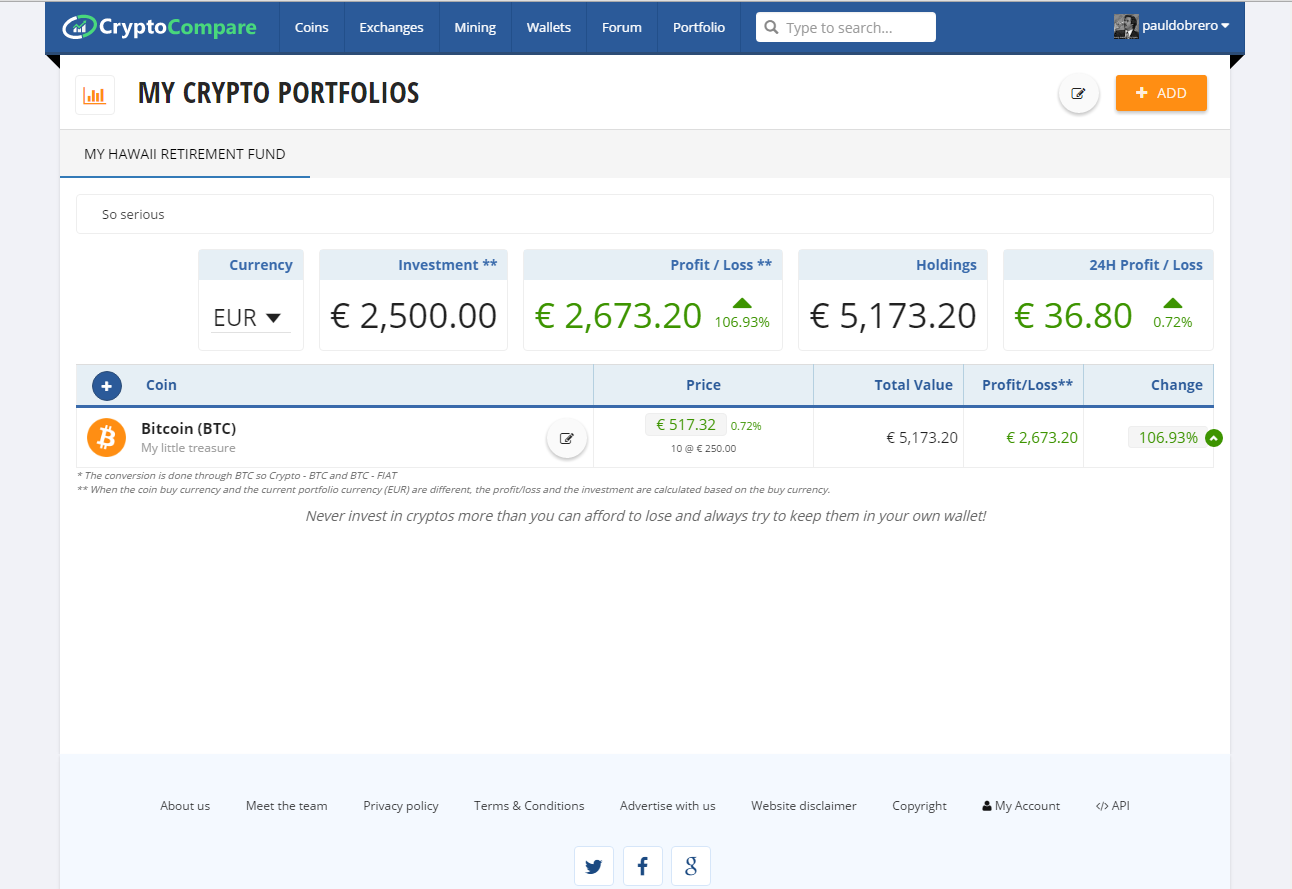Click the pauldobrero avatar picture
1292x889 pixels.
[1126, 27]
